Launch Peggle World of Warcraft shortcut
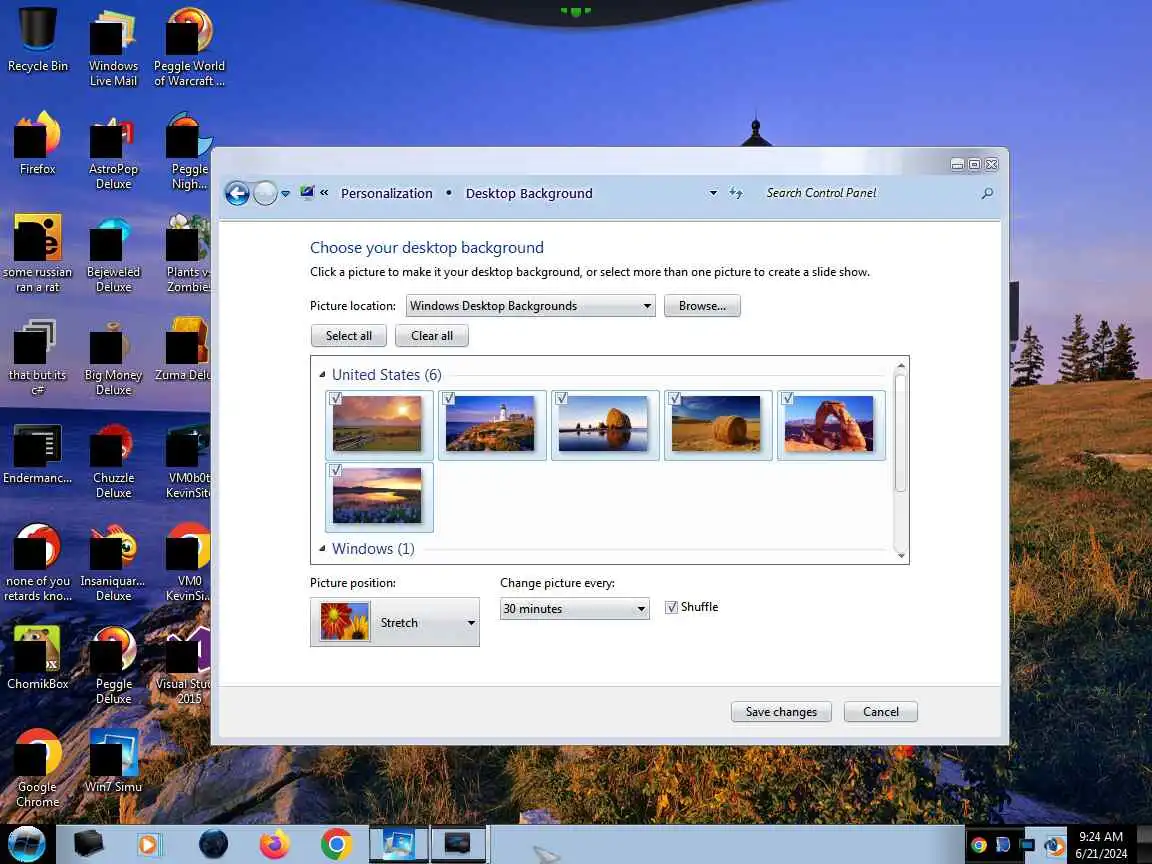Screen dimensions: 1152x864 [189, 48]
